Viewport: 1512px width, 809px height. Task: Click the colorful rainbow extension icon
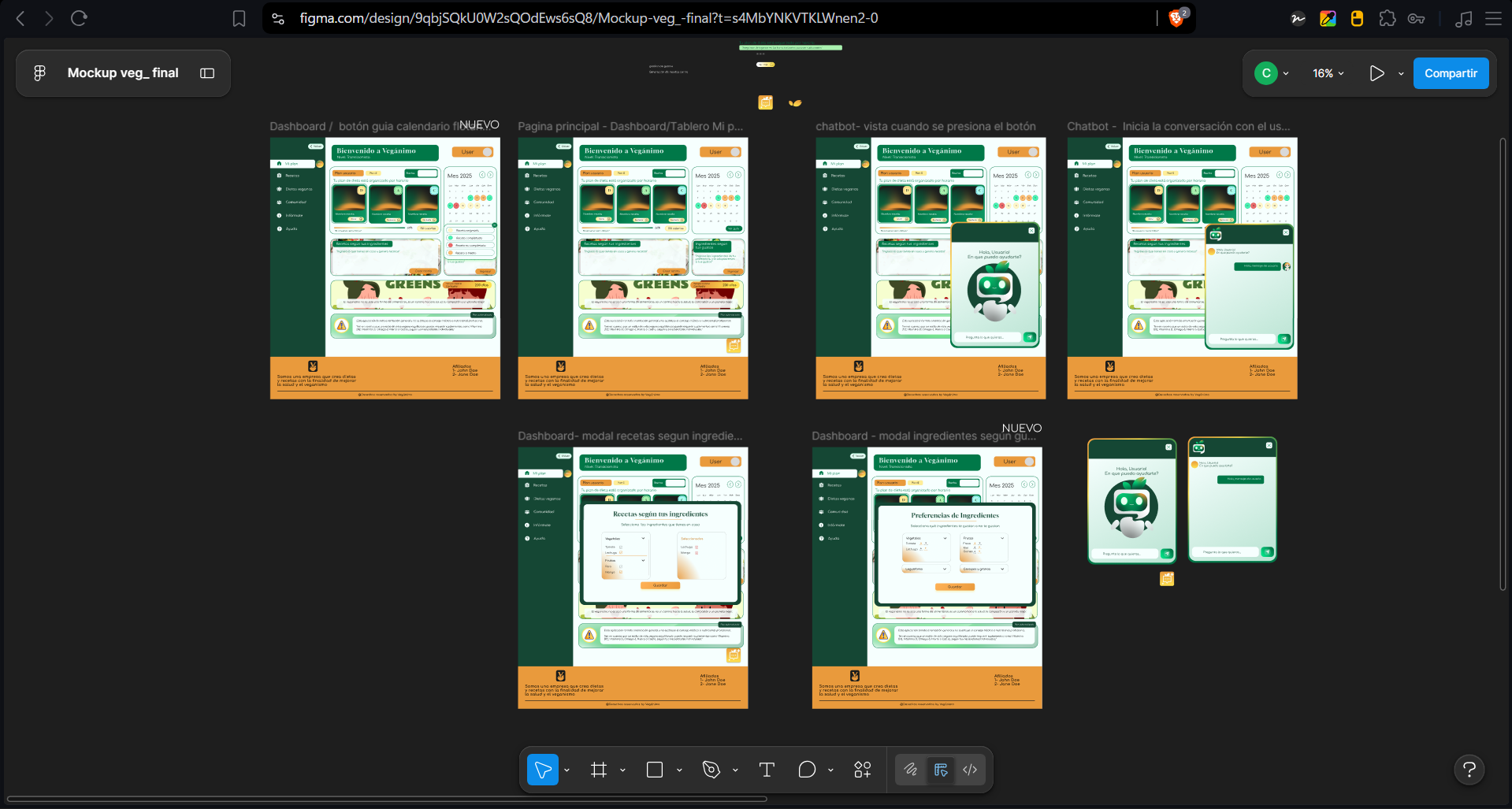[x=1328, y=18]
